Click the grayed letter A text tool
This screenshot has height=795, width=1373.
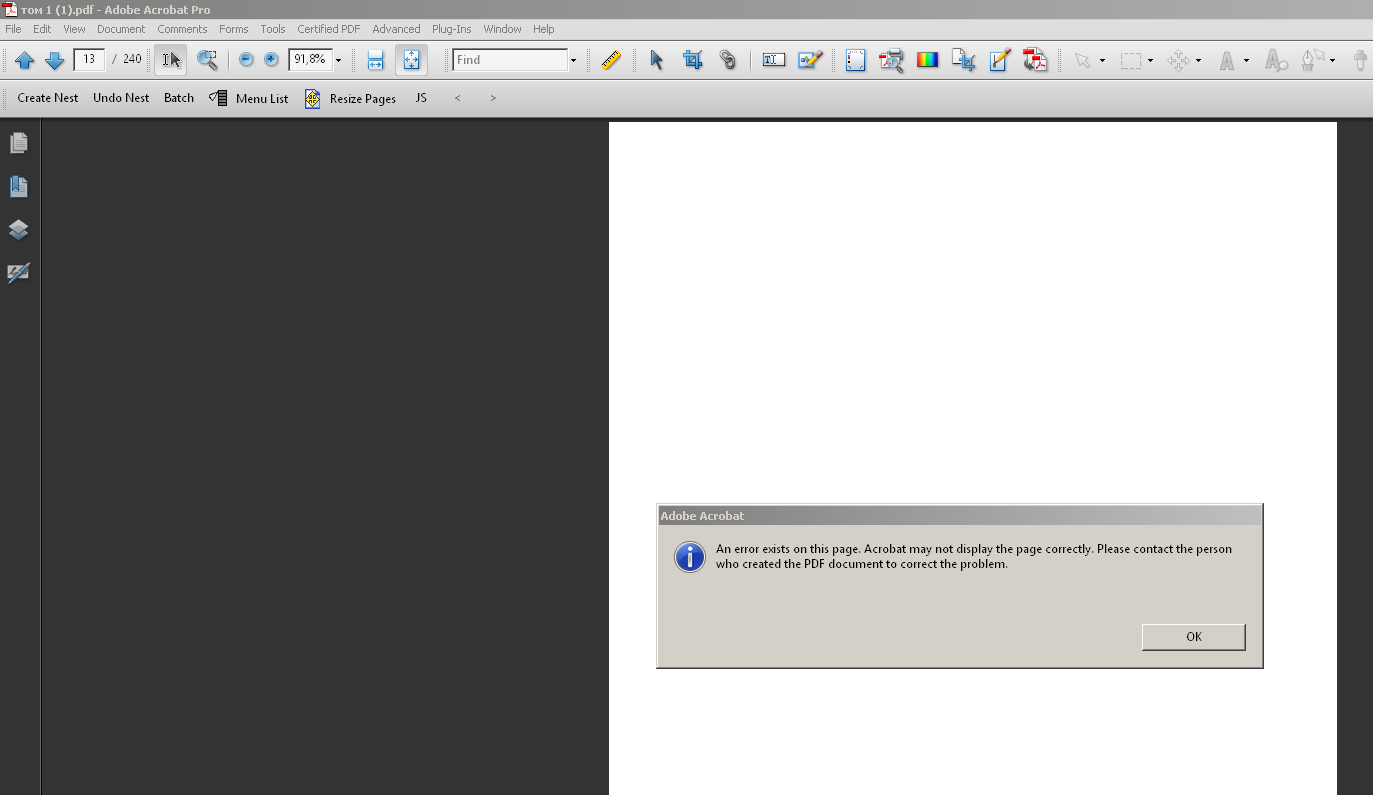[x=1227, y=60]
